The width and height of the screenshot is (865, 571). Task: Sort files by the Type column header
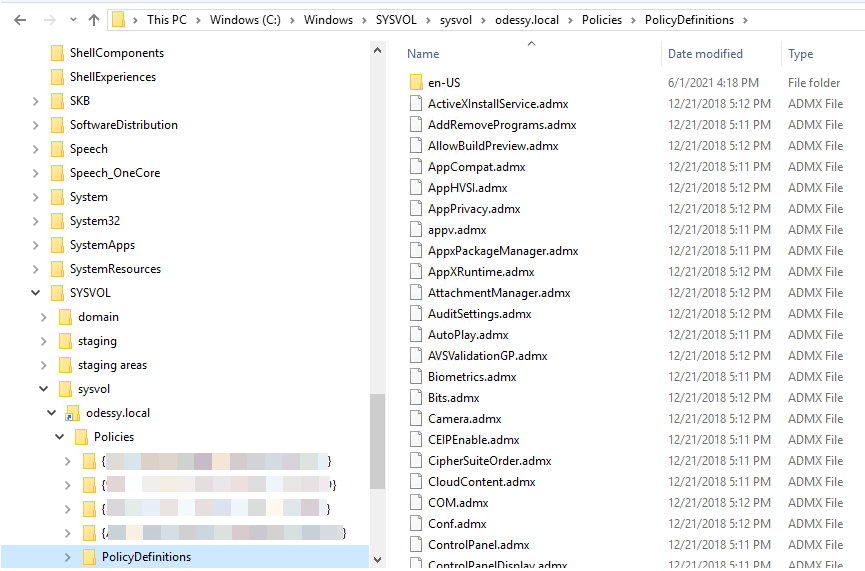coord(800,54)
